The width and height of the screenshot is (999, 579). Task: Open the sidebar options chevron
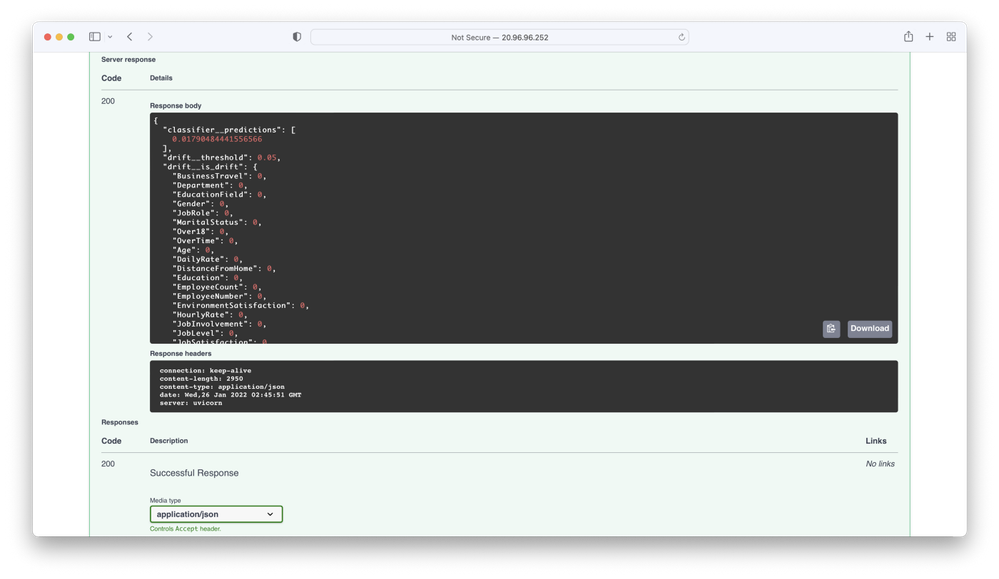110,37
